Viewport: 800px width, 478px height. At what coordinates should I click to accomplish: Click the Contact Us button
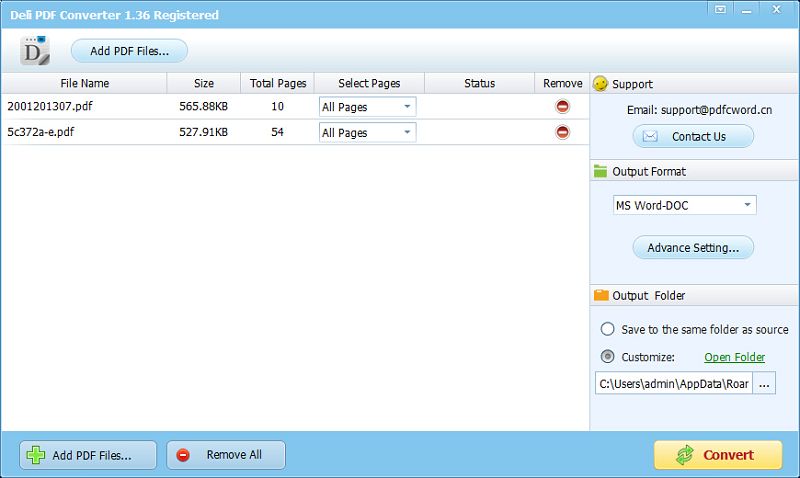click(693, 136)
